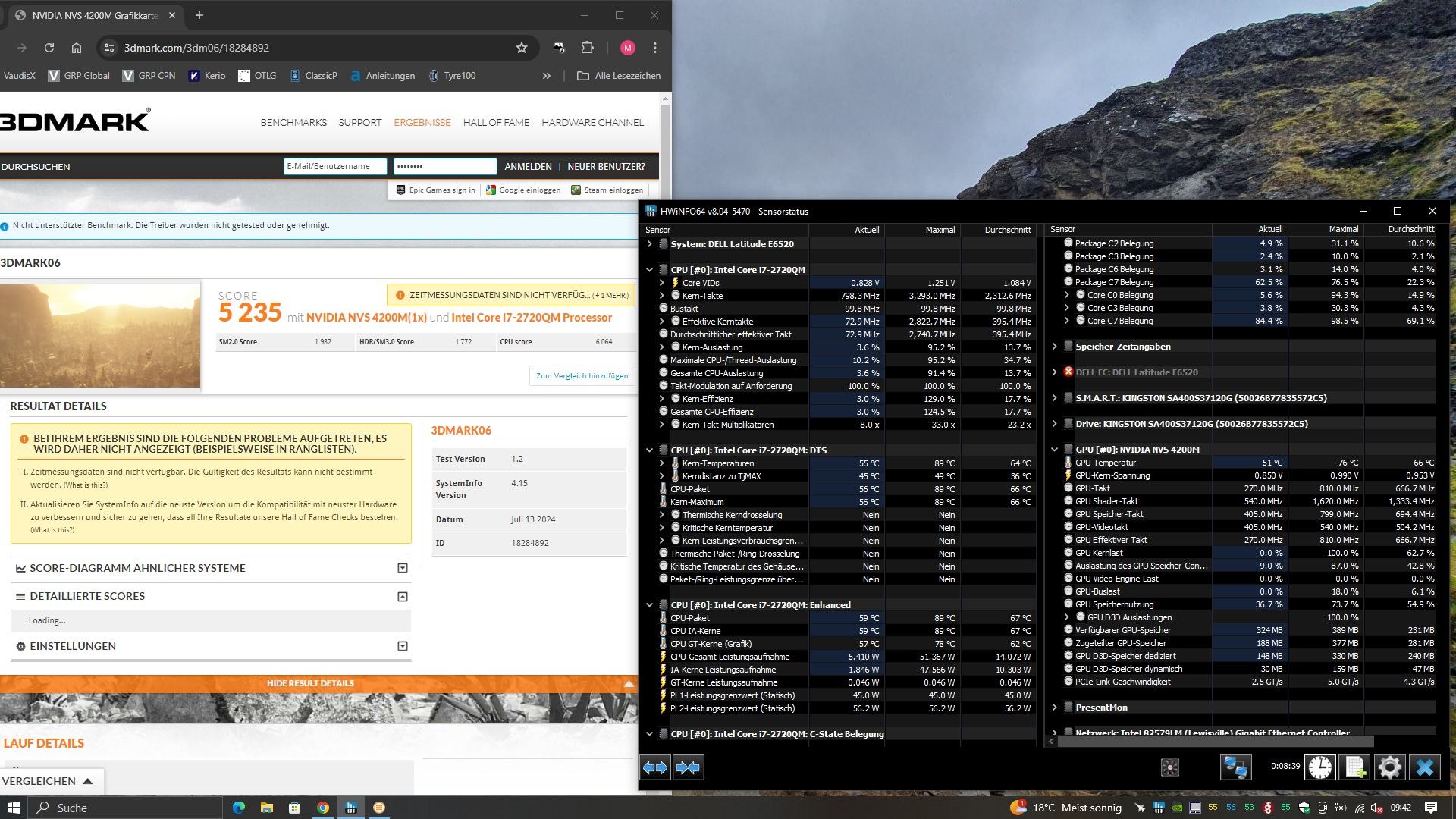1456x819 pixels.
Task: Collapse the GPU [#0]: NVIDIA NVS 4200M group
Action: click(x=1054, y=450)
